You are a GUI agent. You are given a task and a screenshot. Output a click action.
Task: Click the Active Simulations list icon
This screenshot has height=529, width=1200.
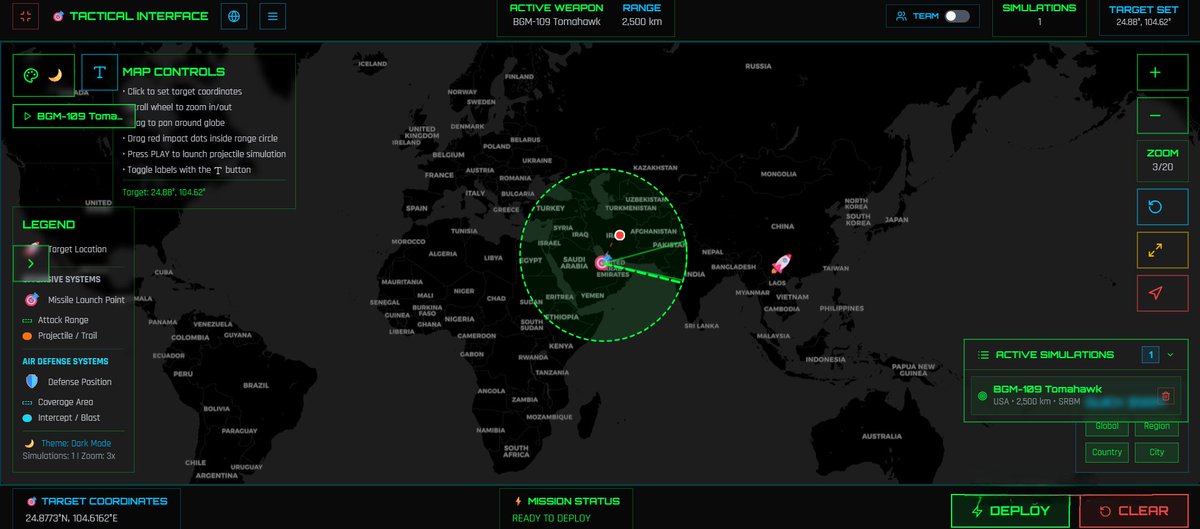point(983,354)
